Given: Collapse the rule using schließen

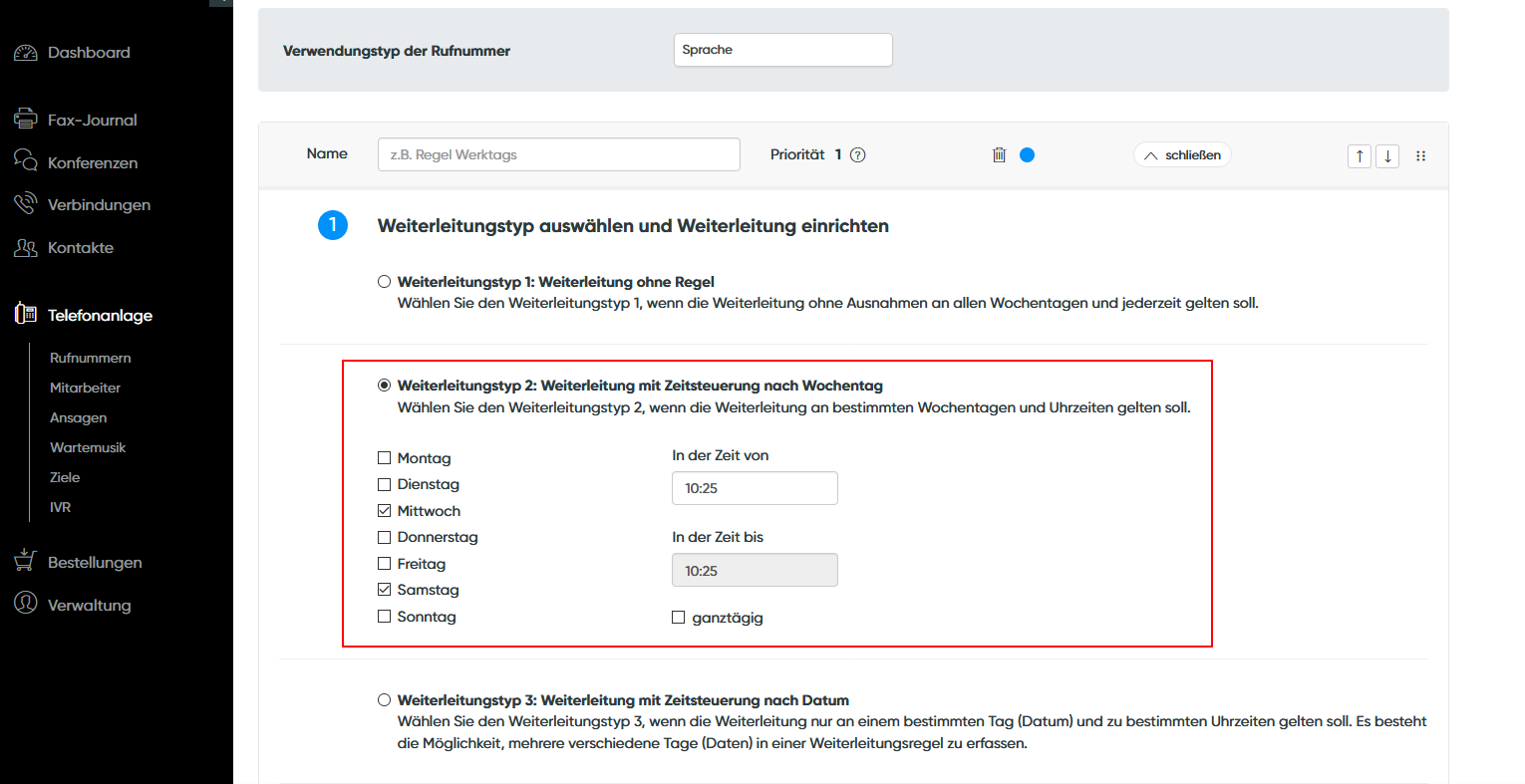Looking at the screenshot, I should [1182, 155].
